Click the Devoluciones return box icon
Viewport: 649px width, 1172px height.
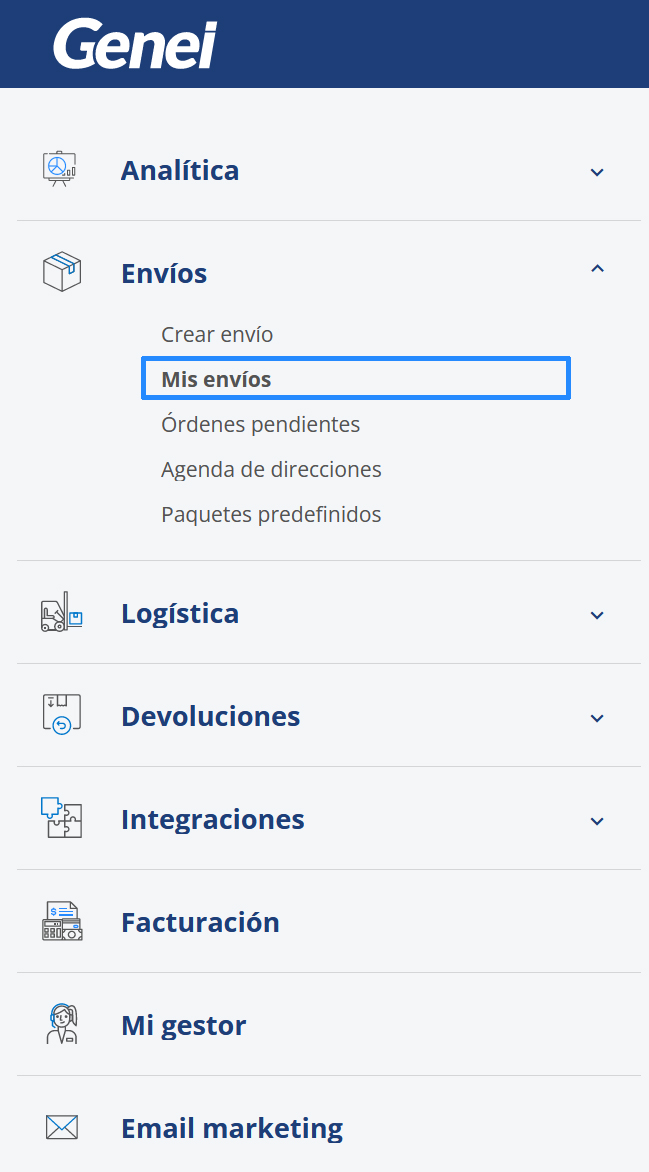[x=61, y=716]
